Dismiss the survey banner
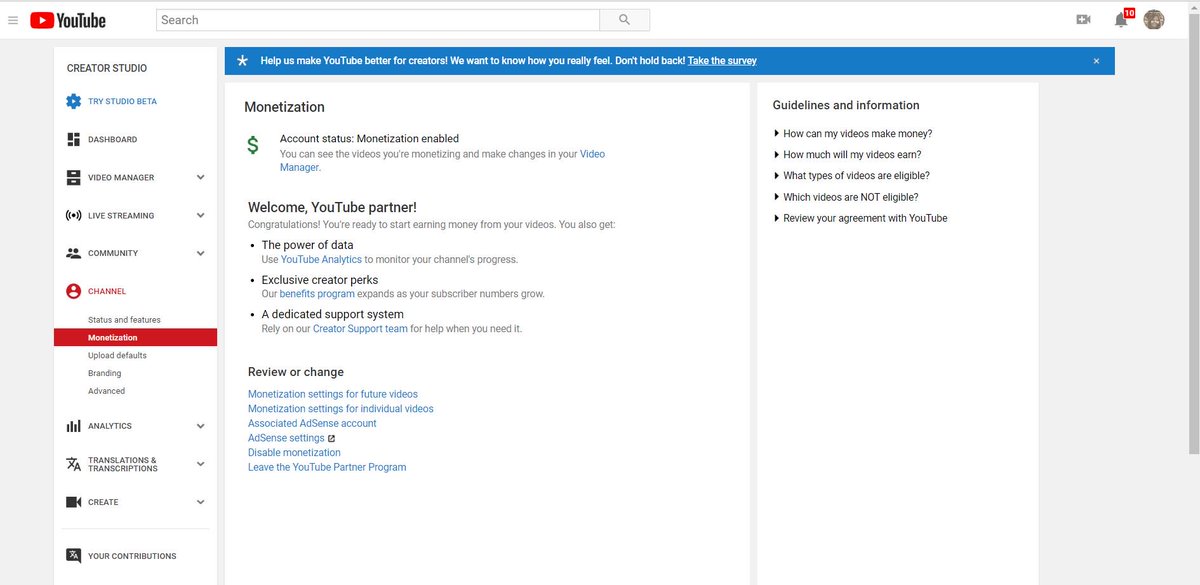 click(1096, 61)
